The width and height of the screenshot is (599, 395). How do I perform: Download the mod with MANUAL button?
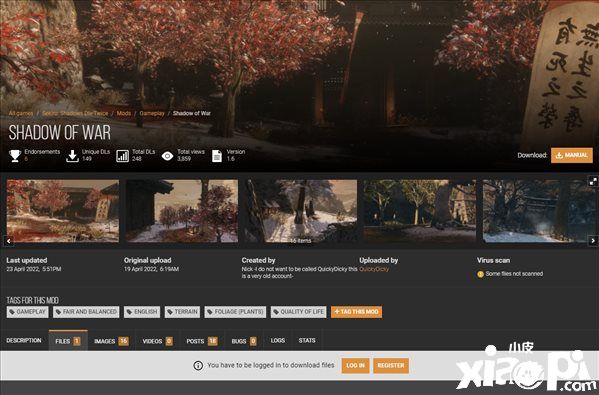tap(572, 155)
